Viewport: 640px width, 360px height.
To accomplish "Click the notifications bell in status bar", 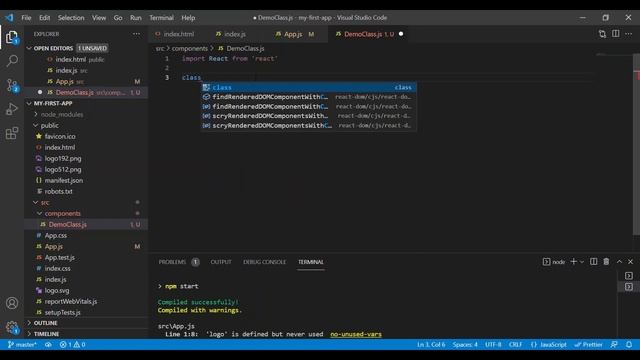I will (629, 344).
